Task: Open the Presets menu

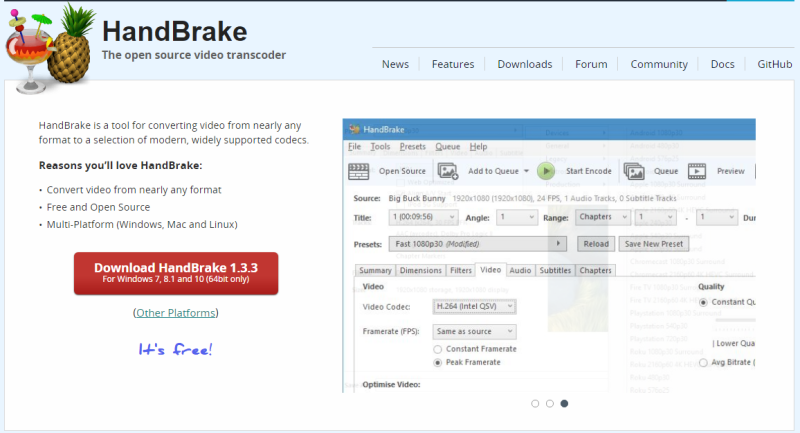Action: point(412,146)
